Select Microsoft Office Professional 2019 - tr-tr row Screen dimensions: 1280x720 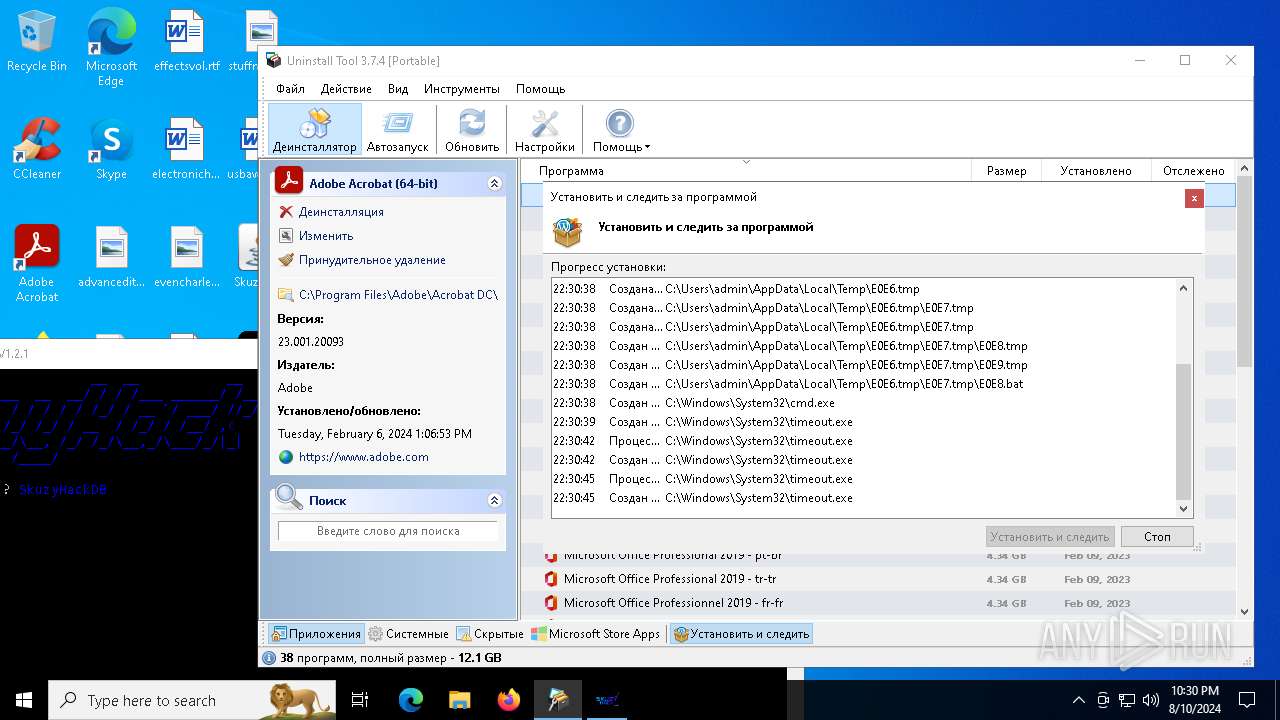click(879, 579)
